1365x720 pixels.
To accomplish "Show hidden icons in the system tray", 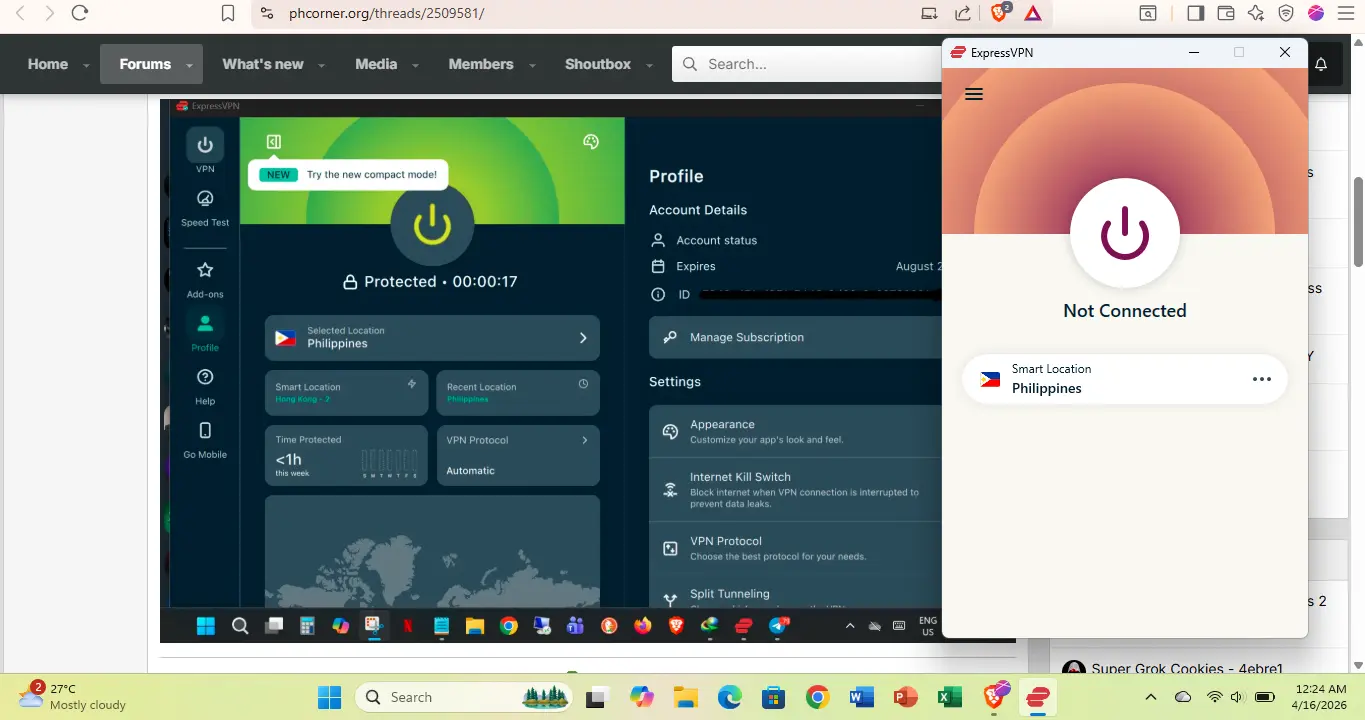I will tap(1150, 697).
